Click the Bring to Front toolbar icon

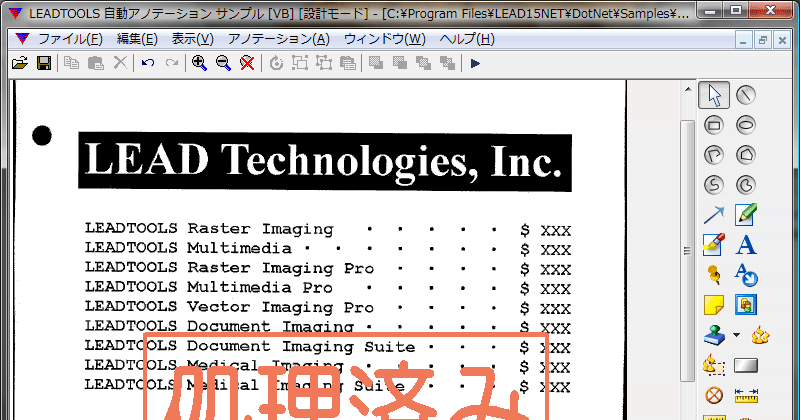(376, 63)
